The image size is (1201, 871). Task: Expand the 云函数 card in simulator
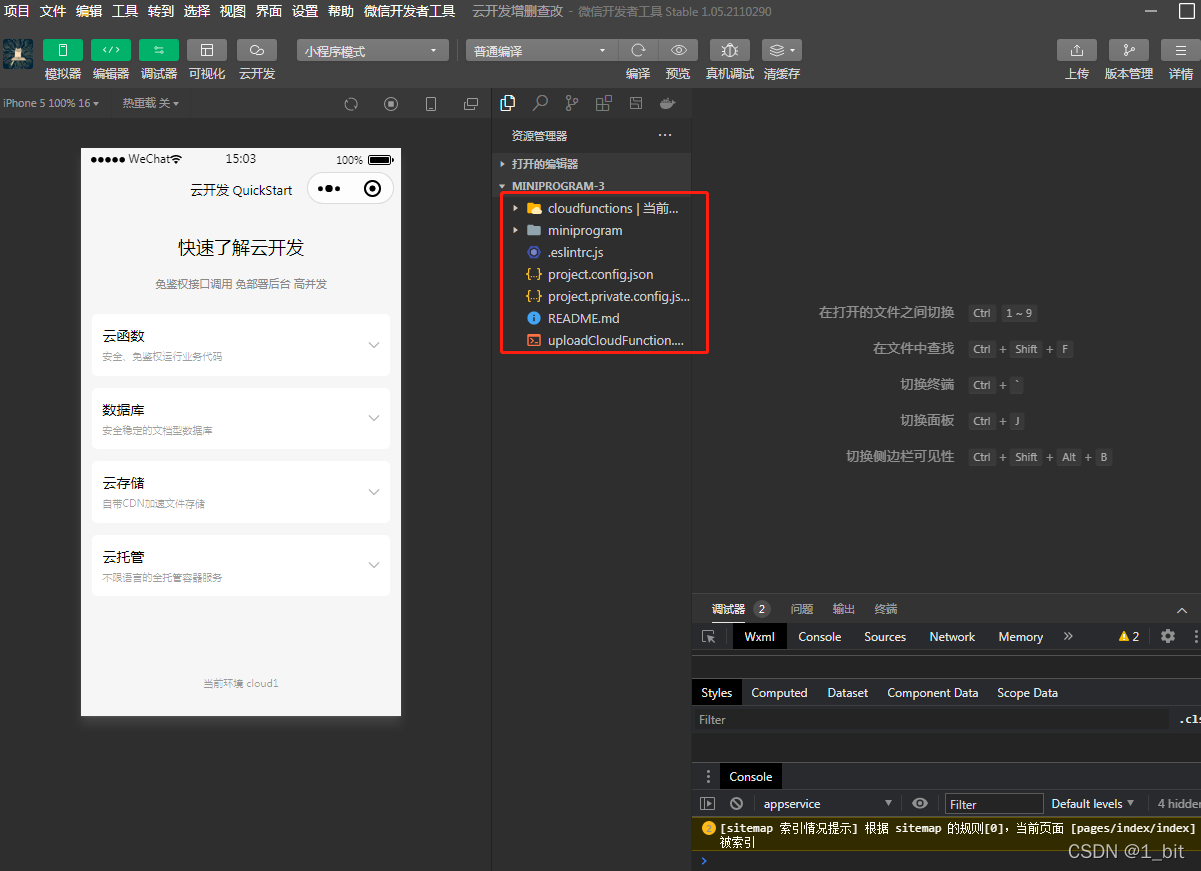[x=241, y=345]
